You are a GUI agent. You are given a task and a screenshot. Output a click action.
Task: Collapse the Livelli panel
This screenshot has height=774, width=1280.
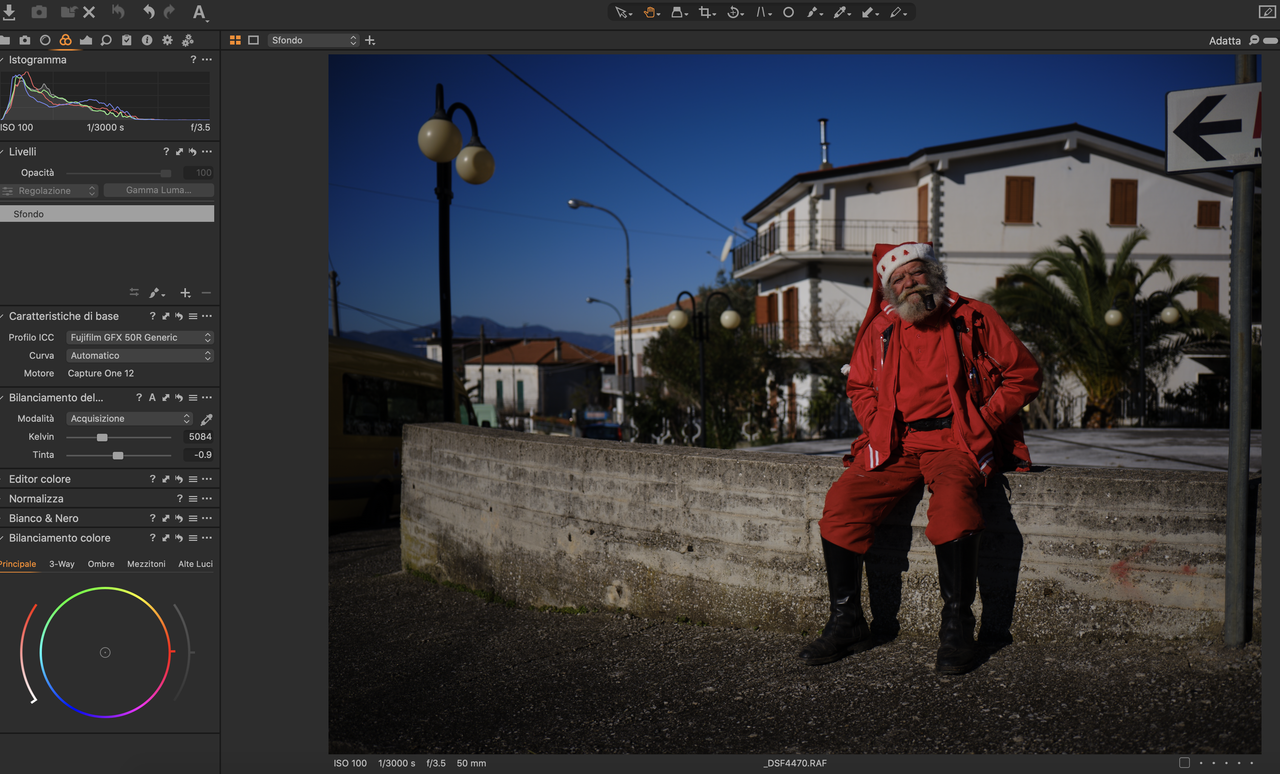coord(3,151)
